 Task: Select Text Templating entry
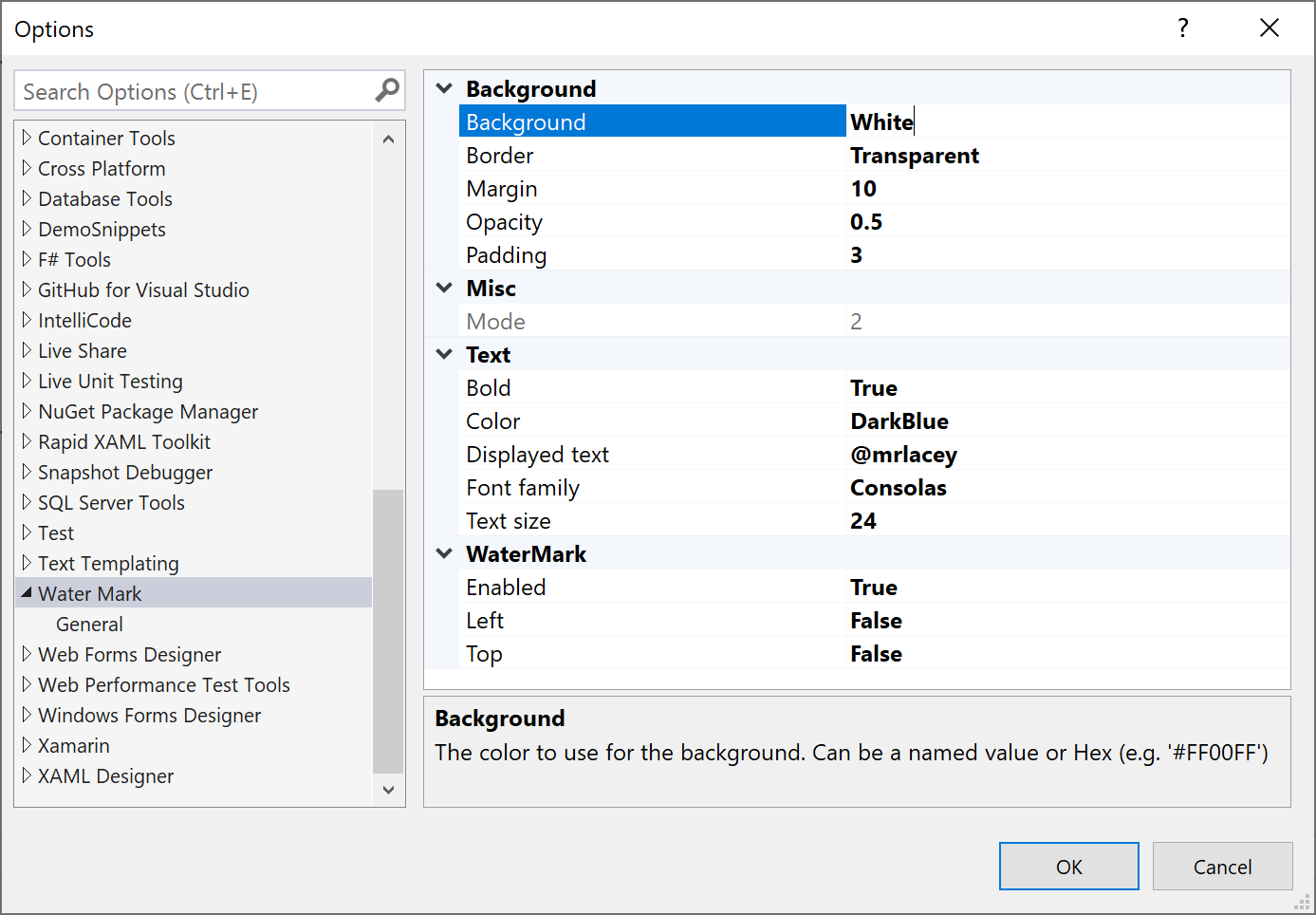pos(108,564)
